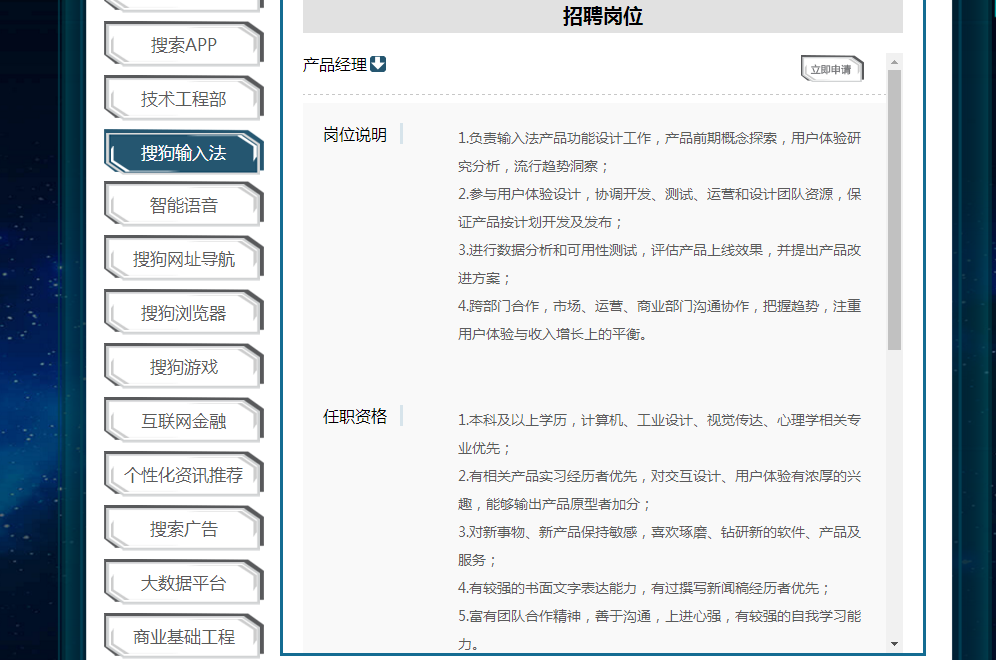Screen dimensions: 996x660
Task: Select the 互联网金融 department
Action: click(x=184, y=421)
